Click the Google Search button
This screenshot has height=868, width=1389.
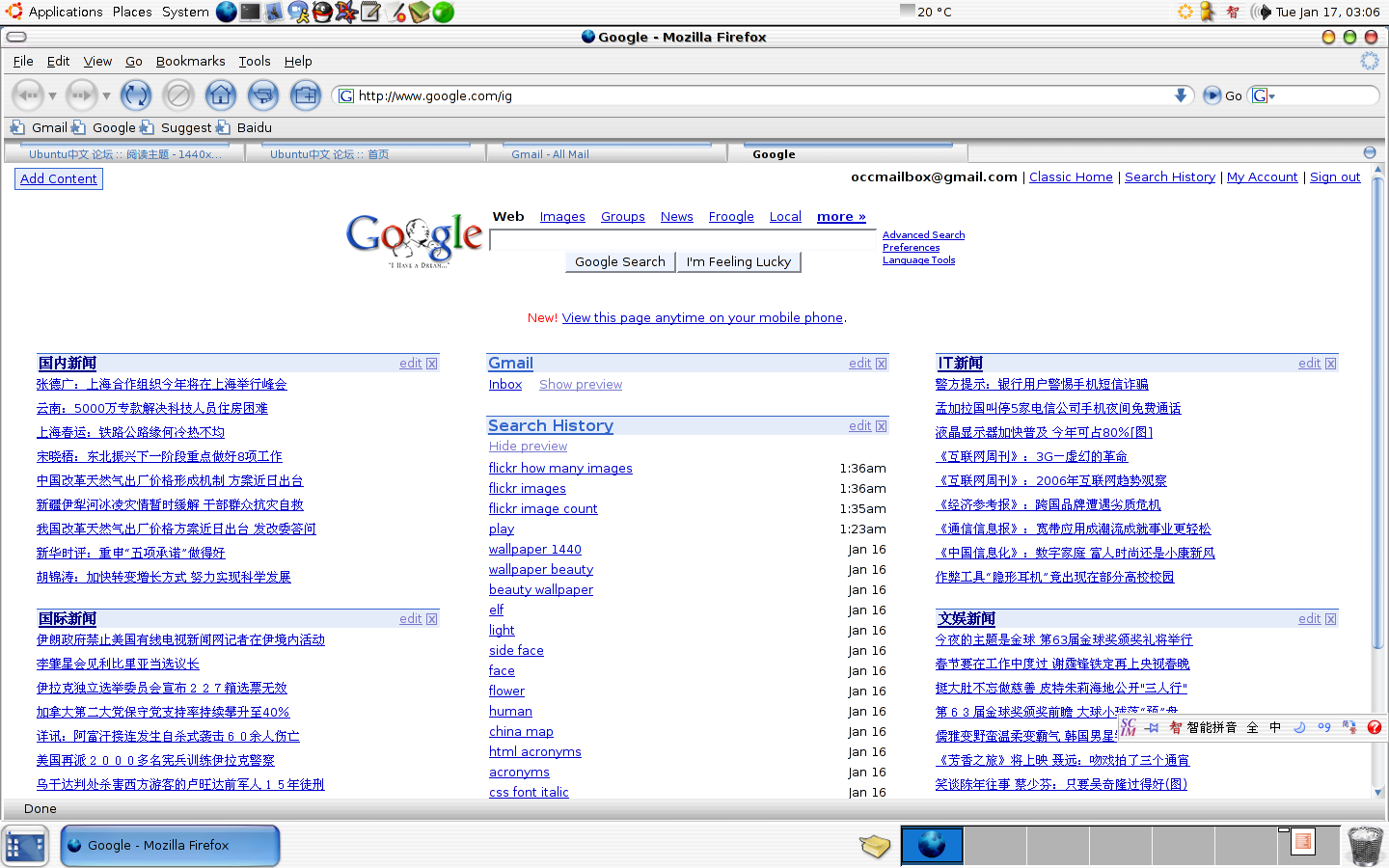(620, 261)
